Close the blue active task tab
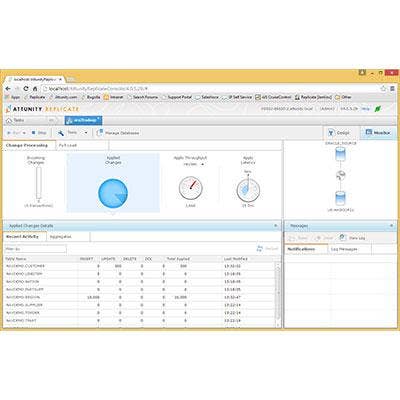Image resolution: width=400 pixels, height=400 pixels. (98, 118)
